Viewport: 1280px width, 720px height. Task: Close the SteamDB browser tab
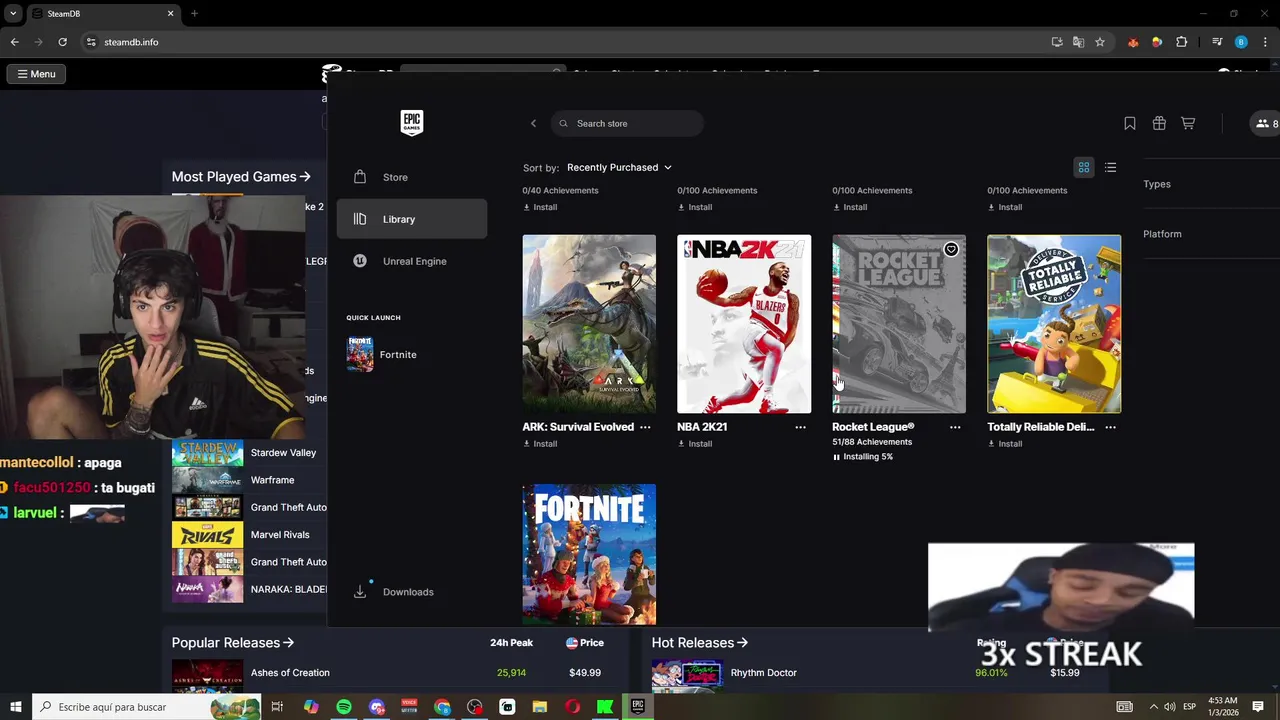pos(170,14)
